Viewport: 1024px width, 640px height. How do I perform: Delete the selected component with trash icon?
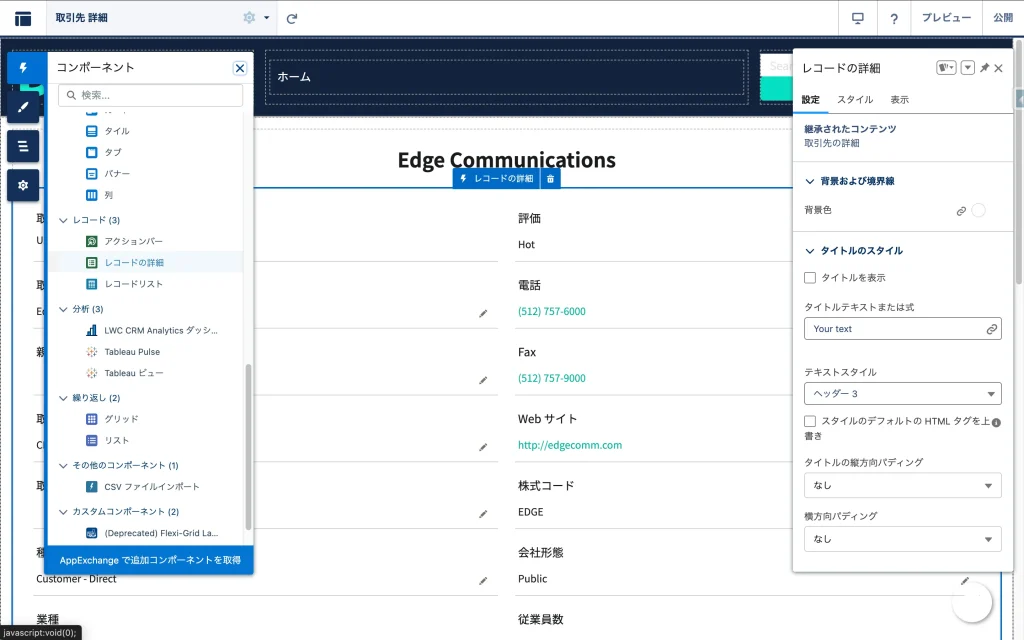(551, 178)
